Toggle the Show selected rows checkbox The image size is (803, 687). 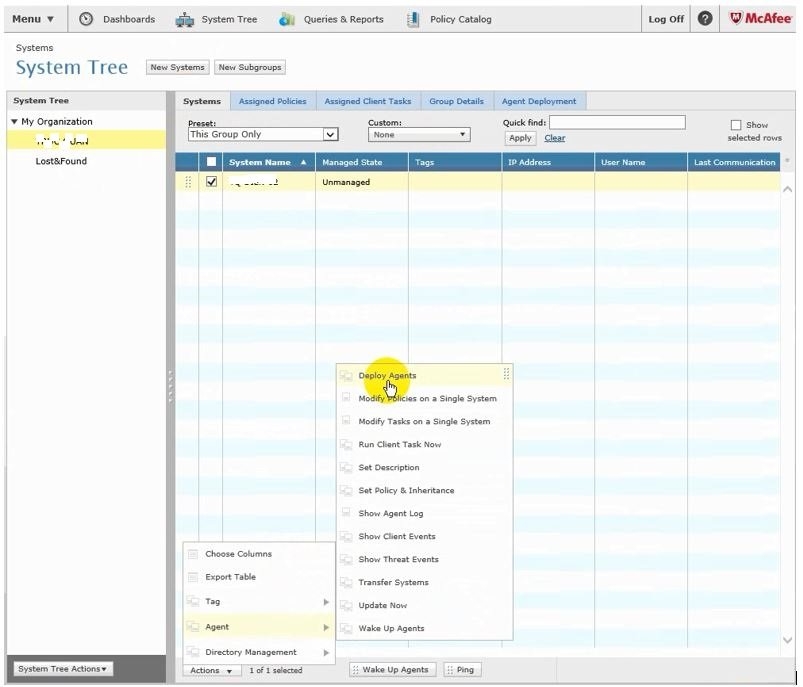(736, 125)
